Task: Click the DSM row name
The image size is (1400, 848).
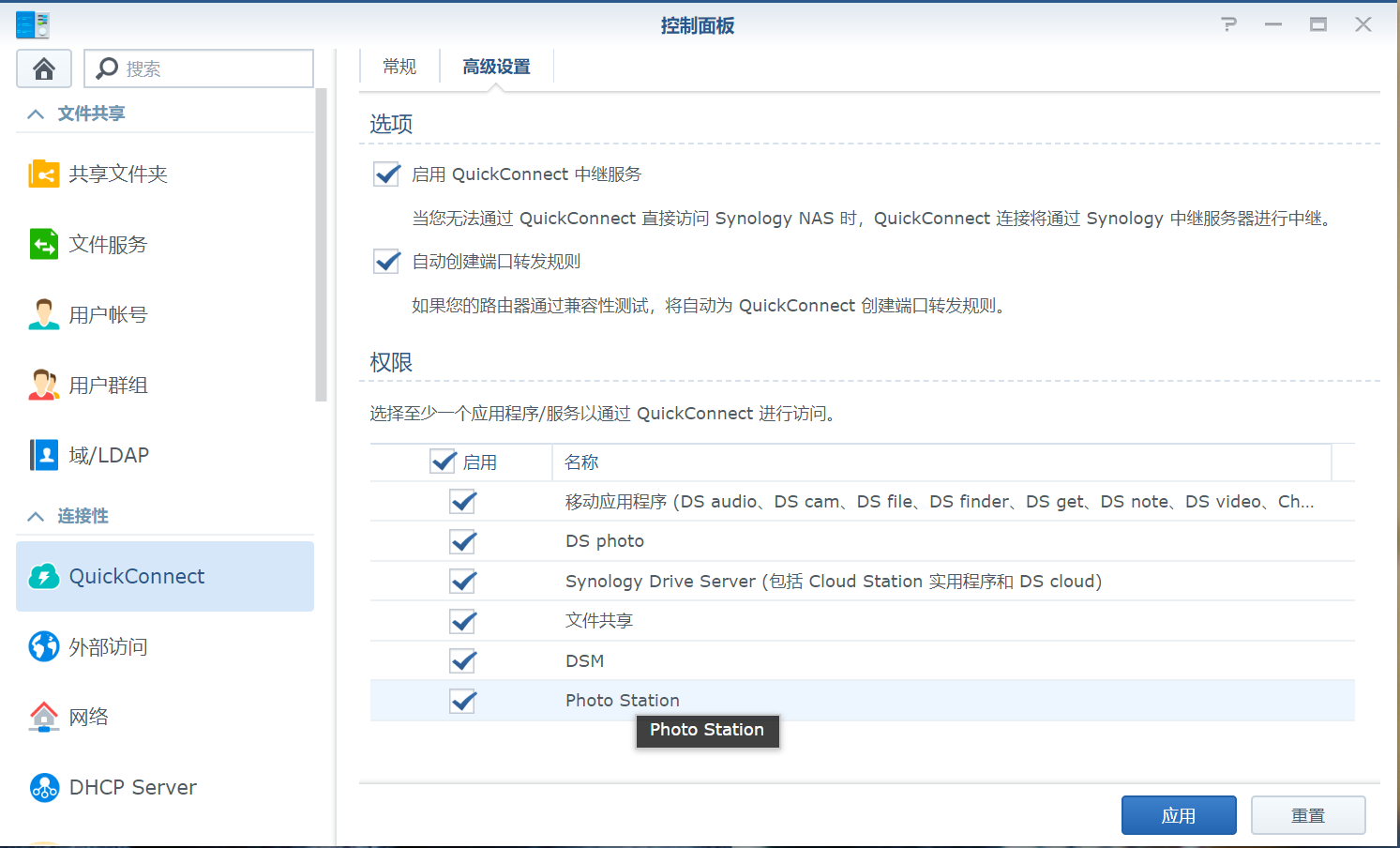Action: click(584, 661)
